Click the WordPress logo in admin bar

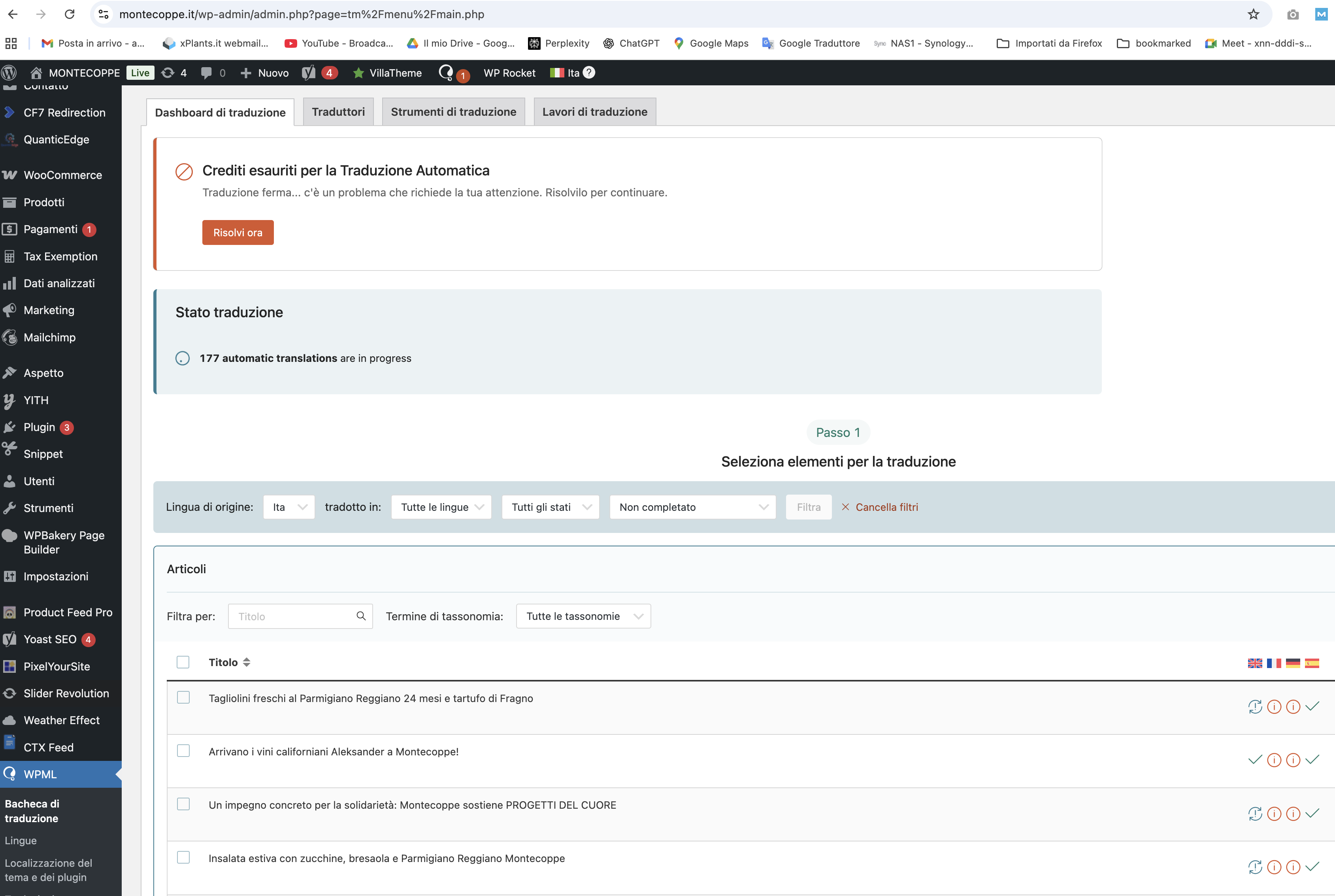(9, 73)
